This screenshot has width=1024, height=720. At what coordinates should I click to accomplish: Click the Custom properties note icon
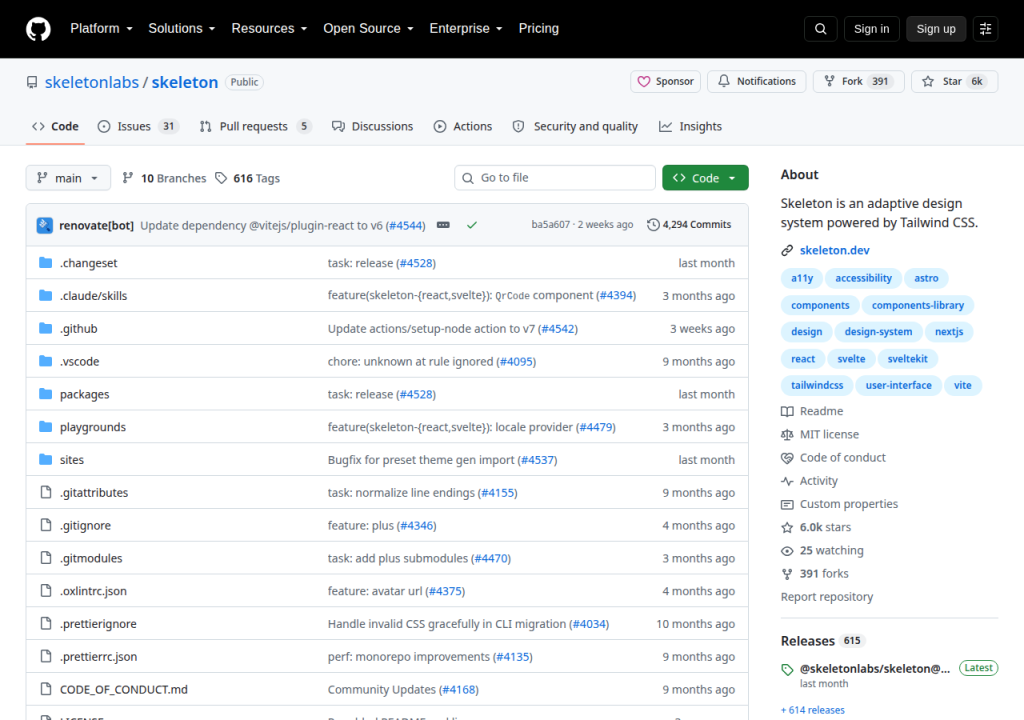click(787, 504)
